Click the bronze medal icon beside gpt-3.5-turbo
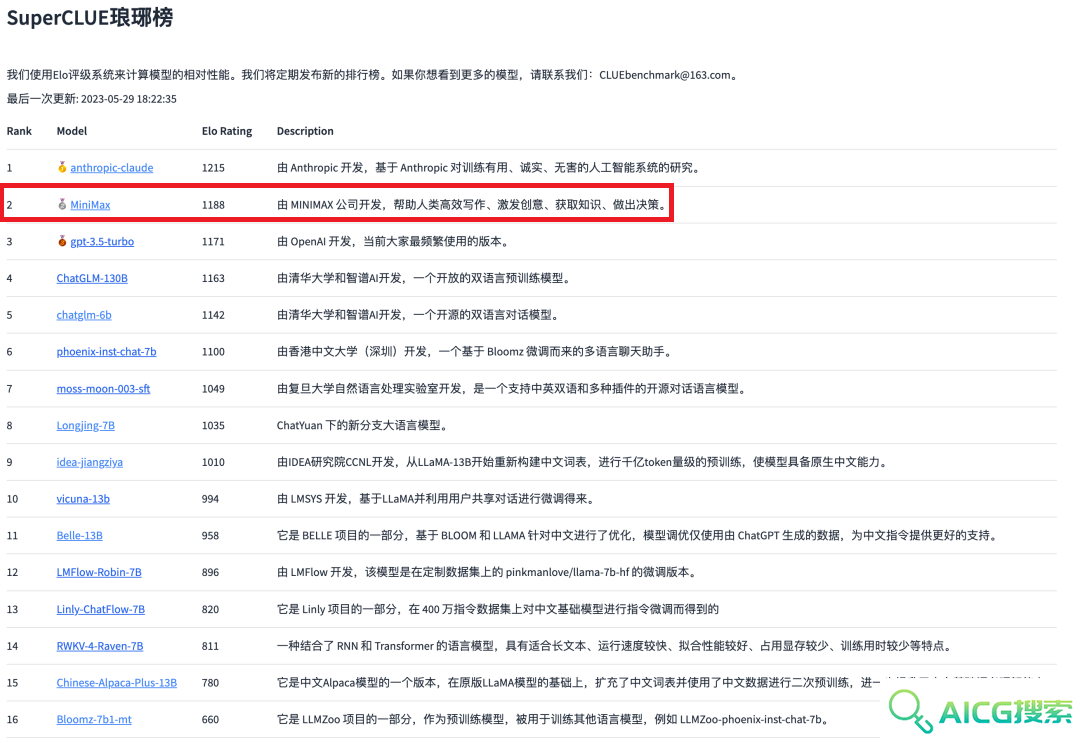1080x743 pixels. click(x=62, y=240)
